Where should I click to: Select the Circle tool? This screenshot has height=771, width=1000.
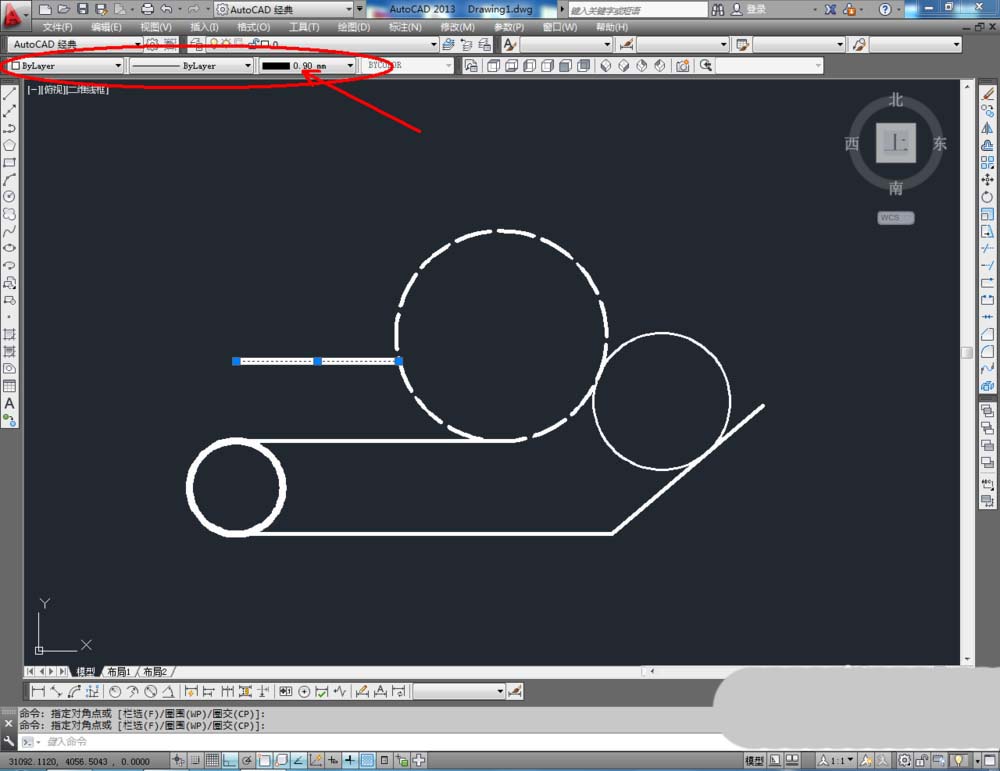(10, 197)
